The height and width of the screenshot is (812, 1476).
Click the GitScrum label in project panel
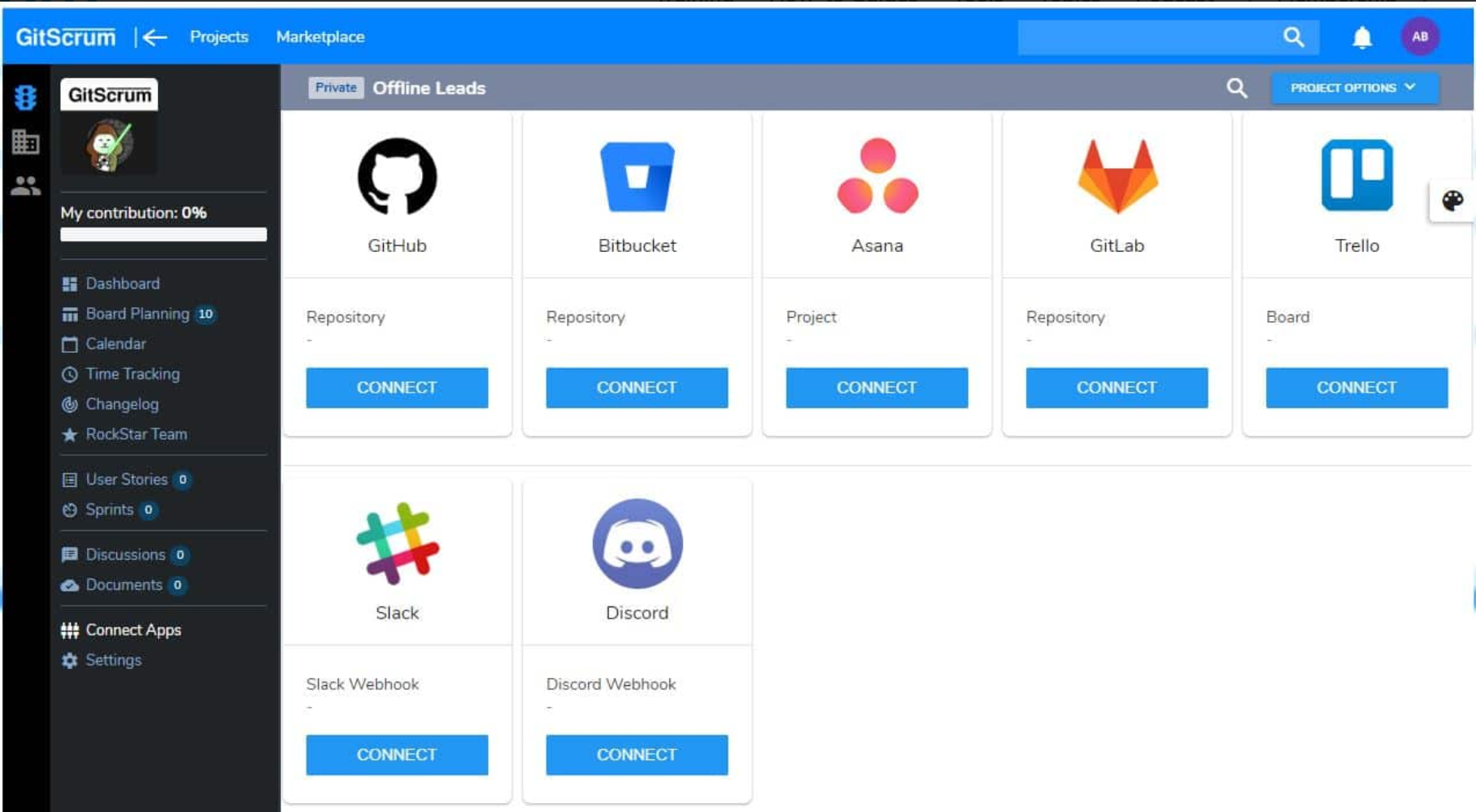coord(109,95)
